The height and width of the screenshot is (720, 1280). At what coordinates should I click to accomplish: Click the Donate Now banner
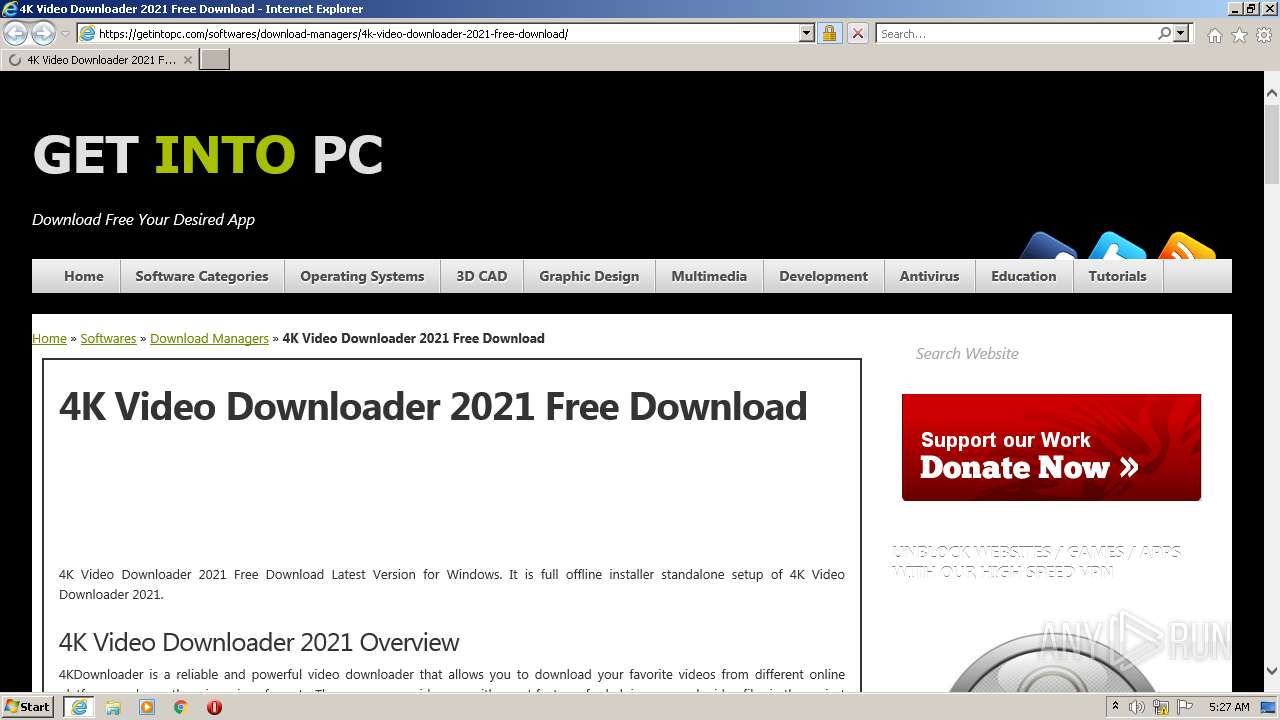(1051, 447)
